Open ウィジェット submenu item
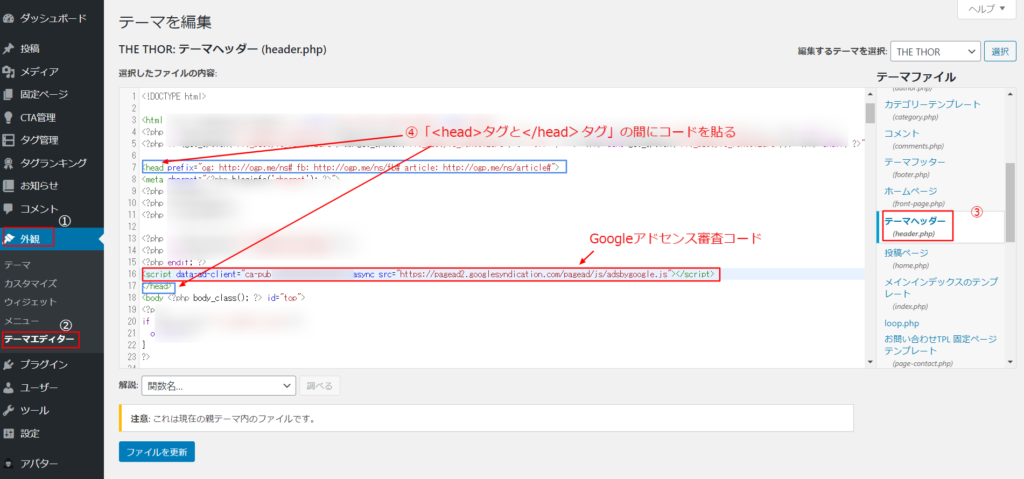The height and width of the screenshot is (479, 1024). [x=30, y=302]
